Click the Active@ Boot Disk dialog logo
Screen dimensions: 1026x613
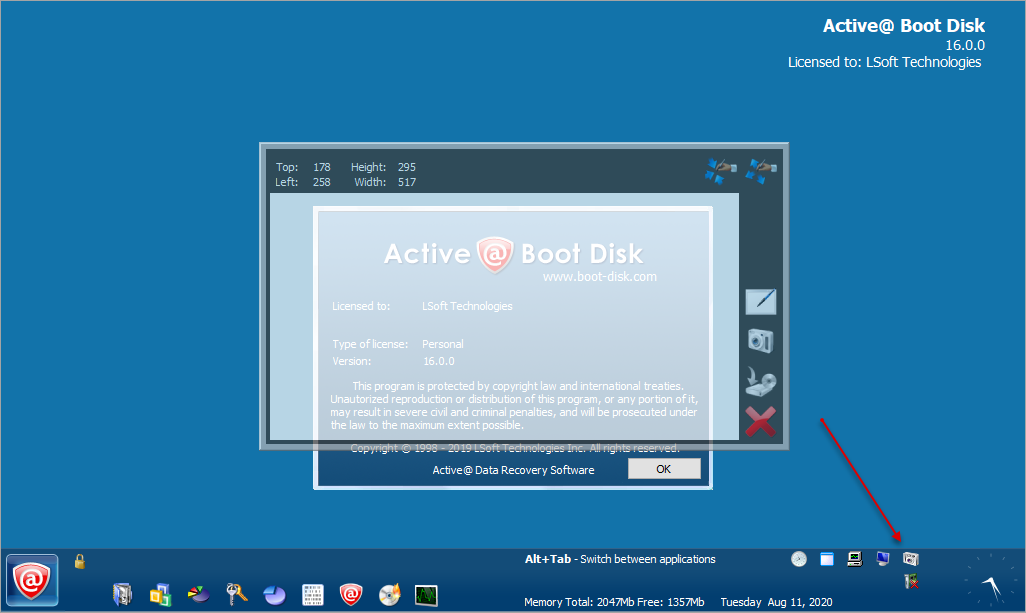[514, 254]
